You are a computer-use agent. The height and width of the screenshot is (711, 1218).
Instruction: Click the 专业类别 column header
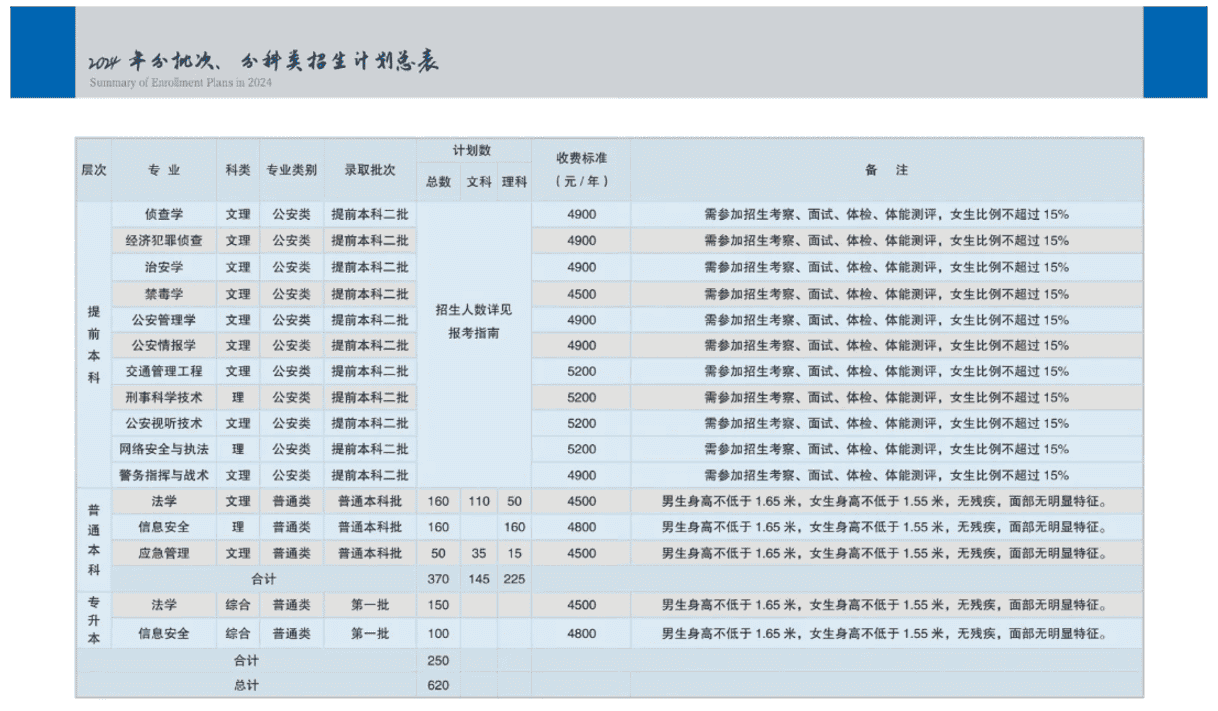click(x=291, y=170)
